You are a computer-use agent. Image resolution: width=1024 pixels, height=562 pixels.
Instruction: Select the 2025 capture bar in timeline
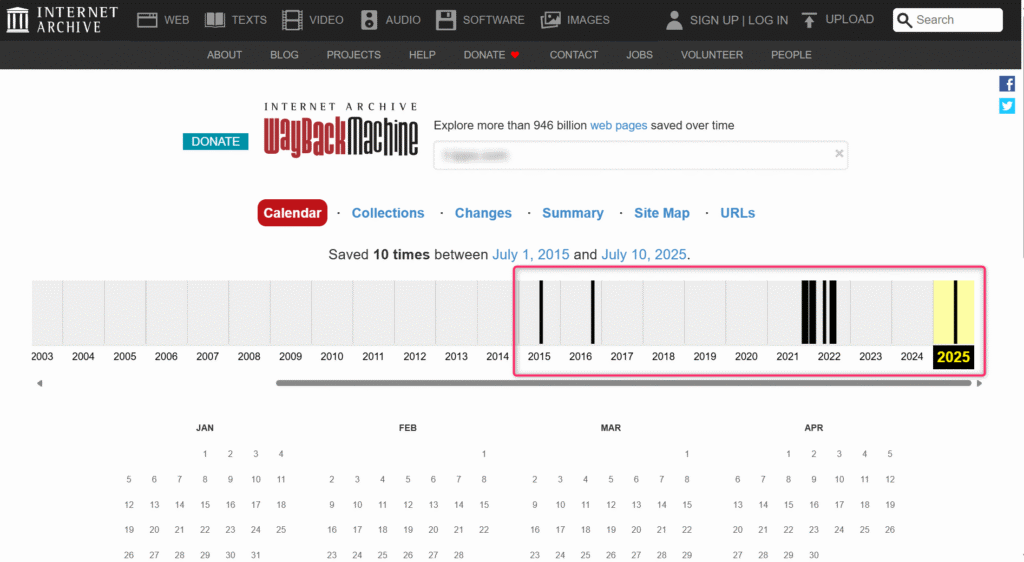tap(955, 312)
